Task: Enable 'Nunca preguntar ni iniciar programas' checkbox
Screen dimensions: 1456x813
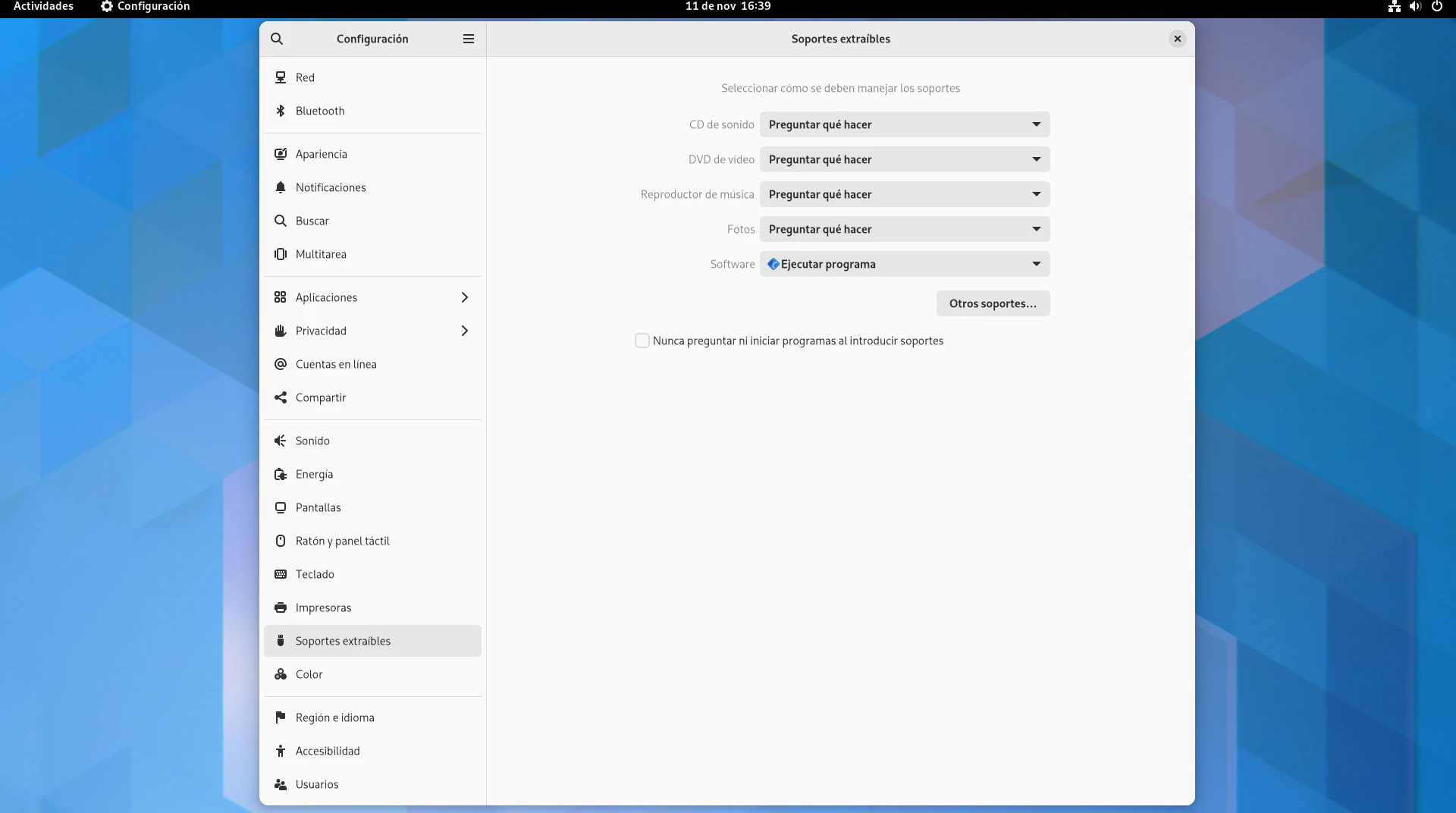Action: point(642,341)
